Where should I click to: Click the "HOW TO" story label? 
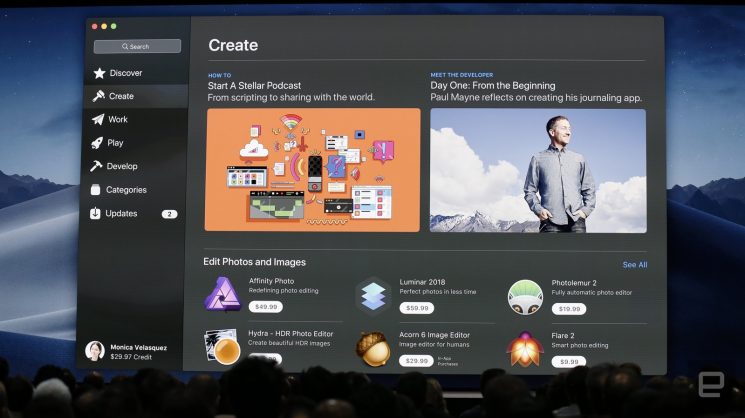pos(220,76)
